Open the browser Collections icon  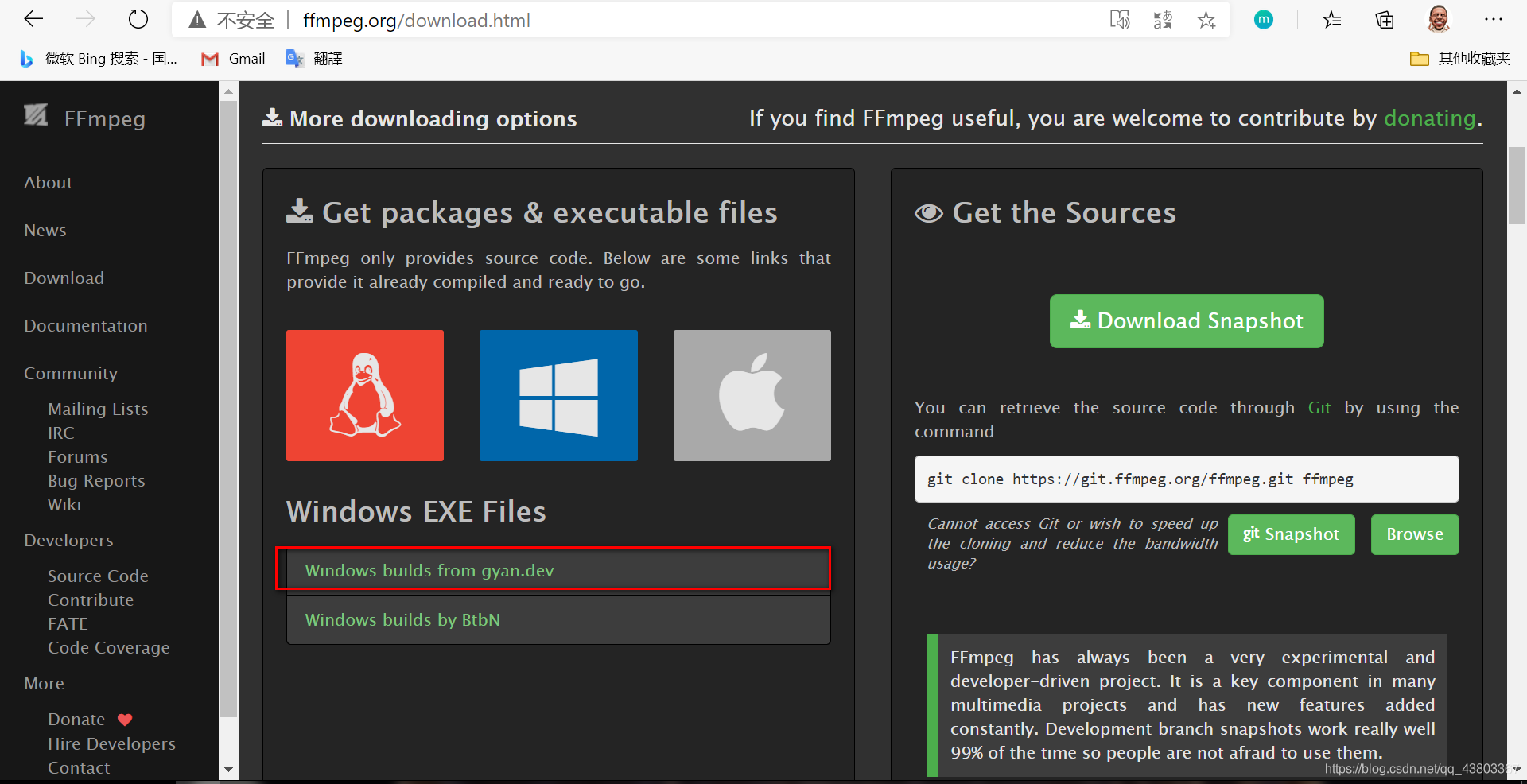coord(1385,20)
